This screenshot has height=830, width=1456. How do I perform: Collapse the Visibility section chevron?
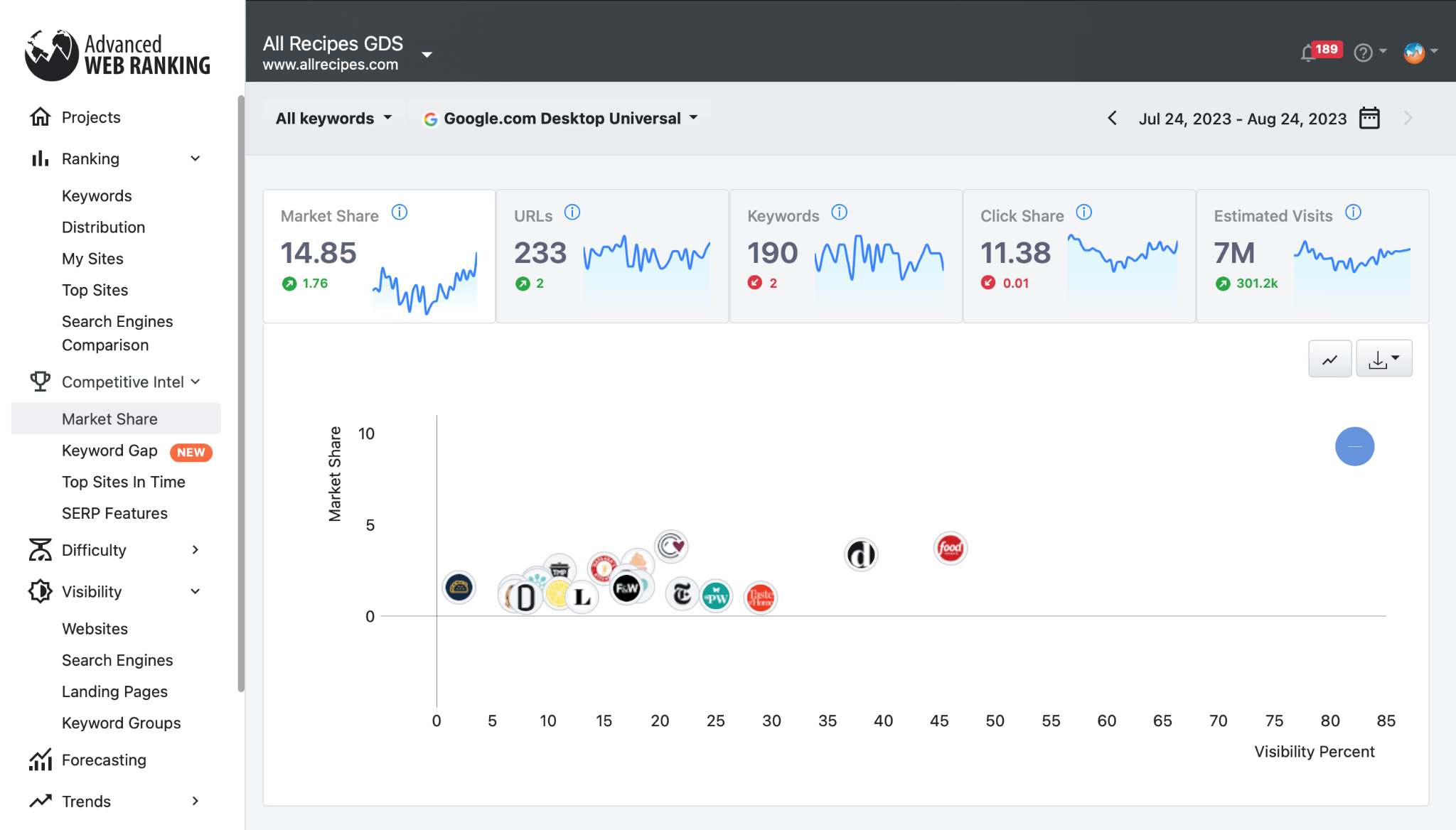coord(196,591)
